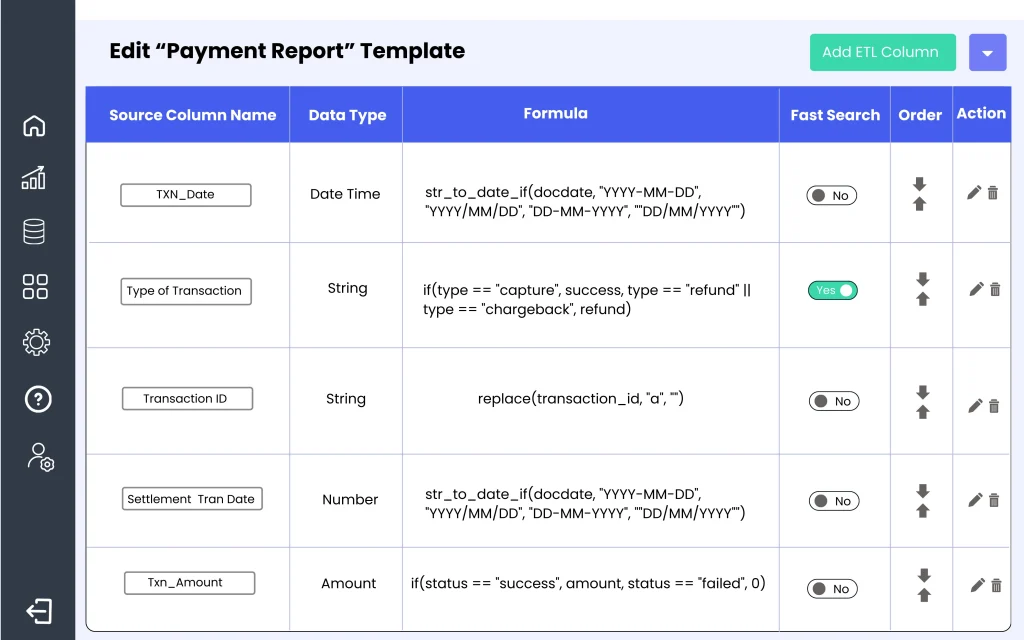Click String type in Type of Transaction row
Viewport: 1024px width, 640px height.
tap(347, 289)
